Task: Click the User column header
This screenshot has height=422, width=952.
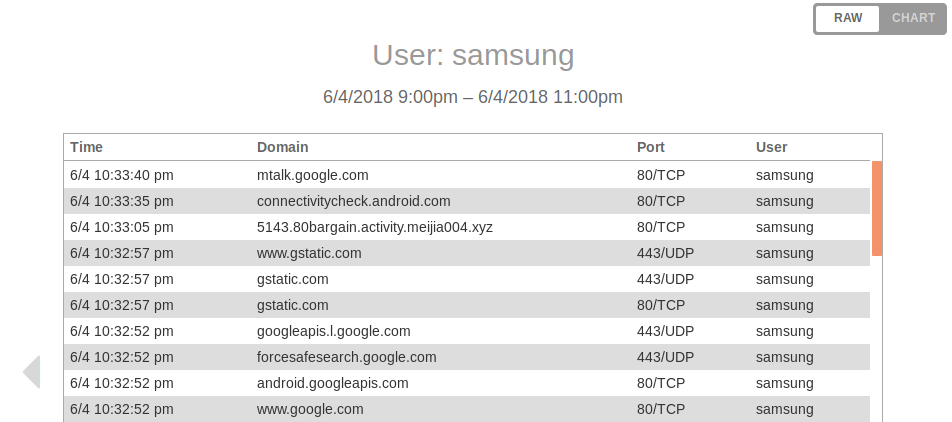Action: (771, 147)
